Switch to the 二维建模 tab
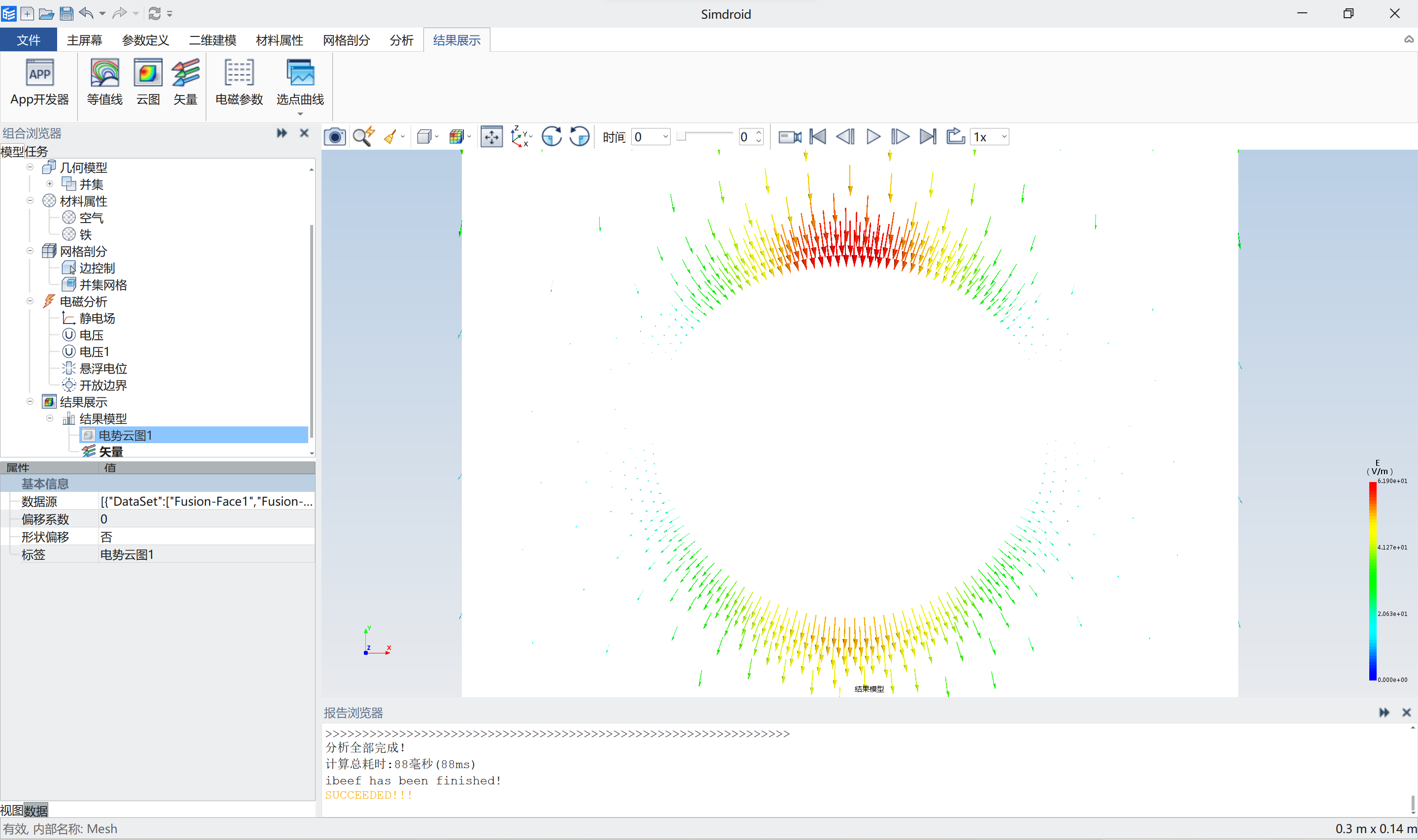 (213, 39)
